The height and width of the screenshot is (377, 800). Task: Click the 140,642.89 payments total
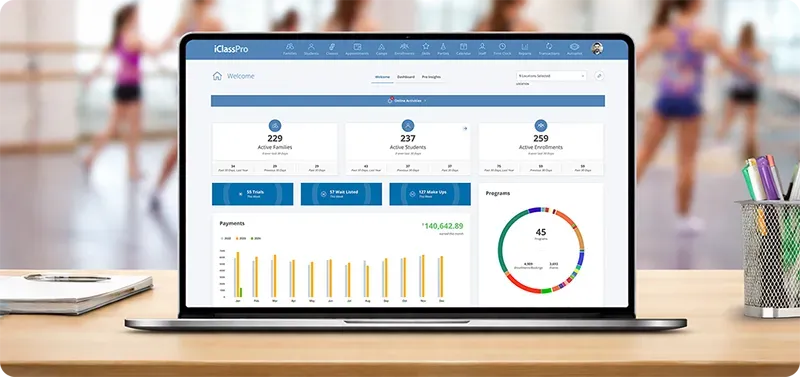click(443, 226)
